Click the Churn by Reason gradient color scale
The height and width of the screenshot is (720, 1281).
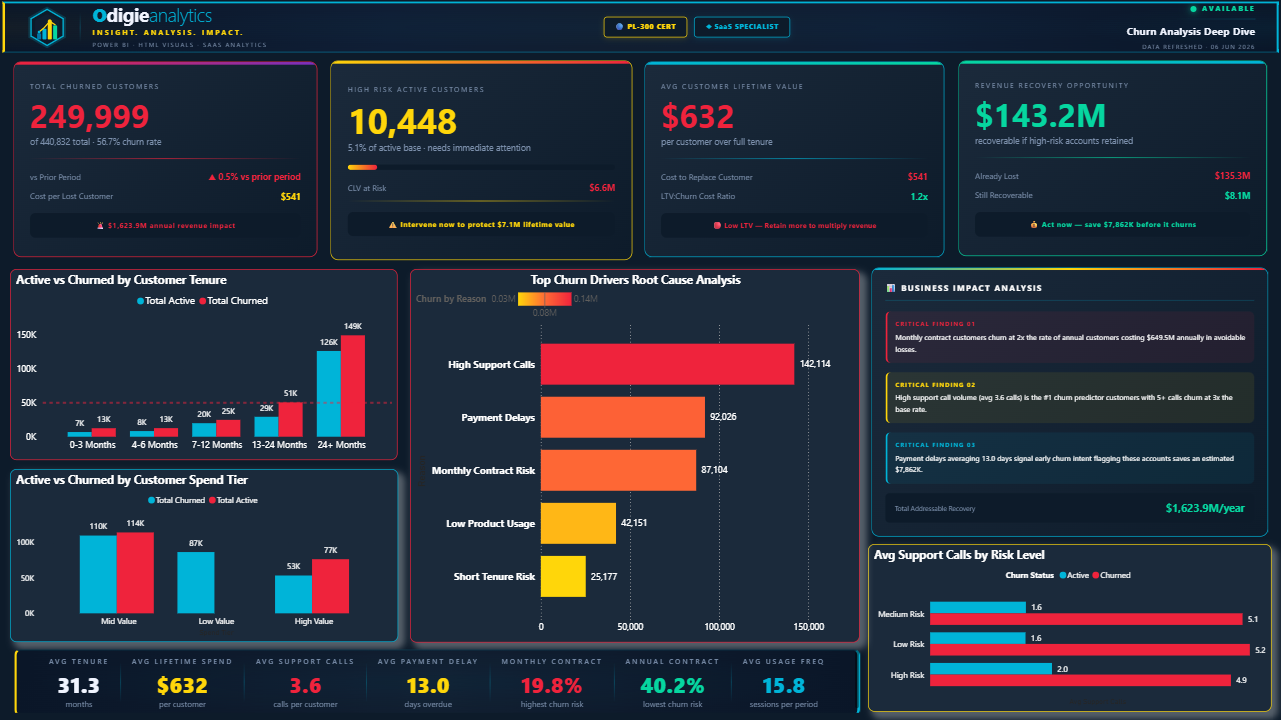coord(545,299)
